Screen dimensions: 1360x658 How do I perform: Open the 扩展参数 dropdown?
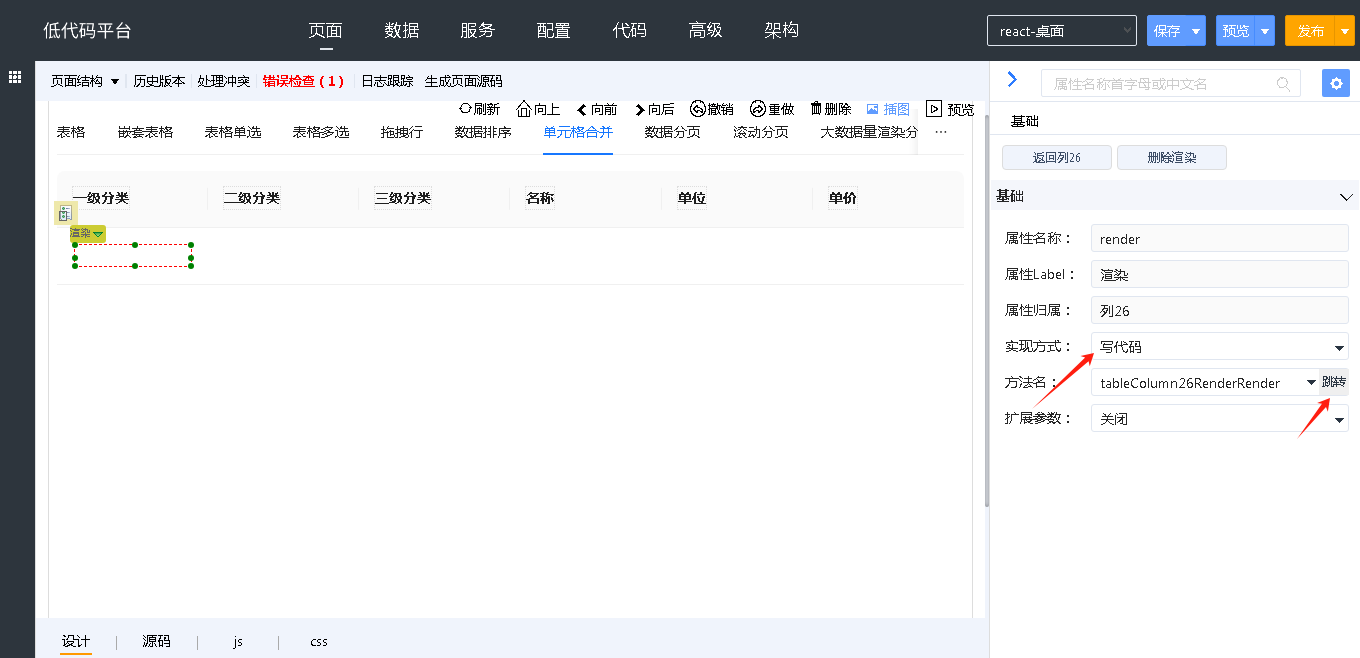point(1220,419)
